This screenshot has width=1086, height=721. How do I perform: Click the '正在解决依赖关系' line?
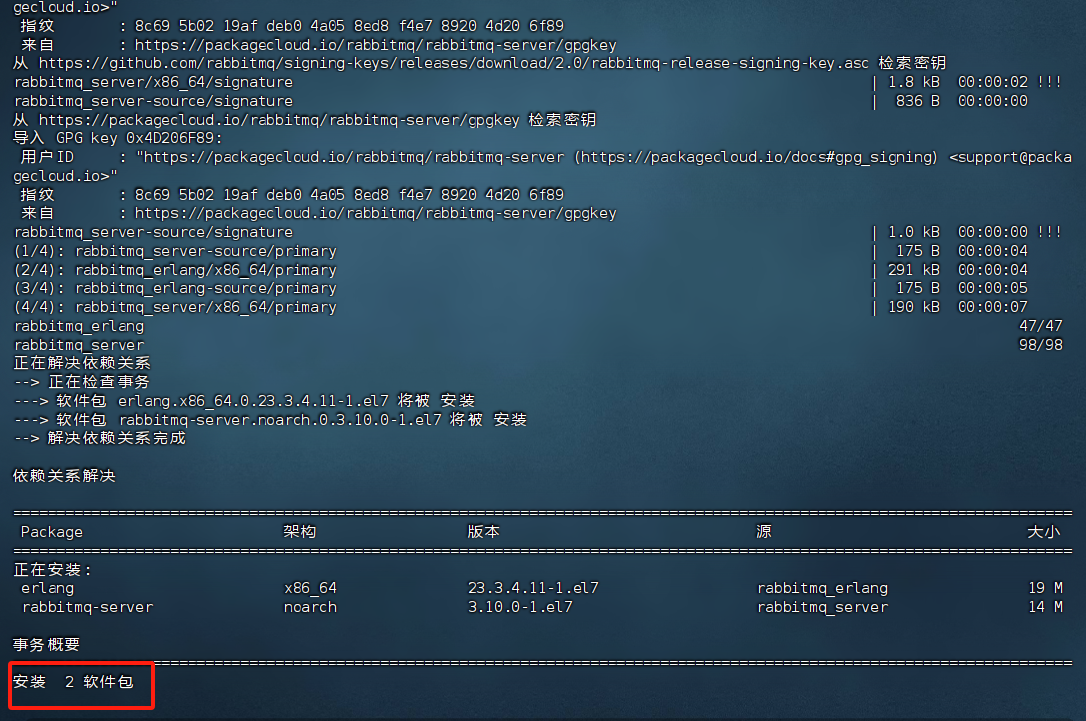(x=82, y=363)
